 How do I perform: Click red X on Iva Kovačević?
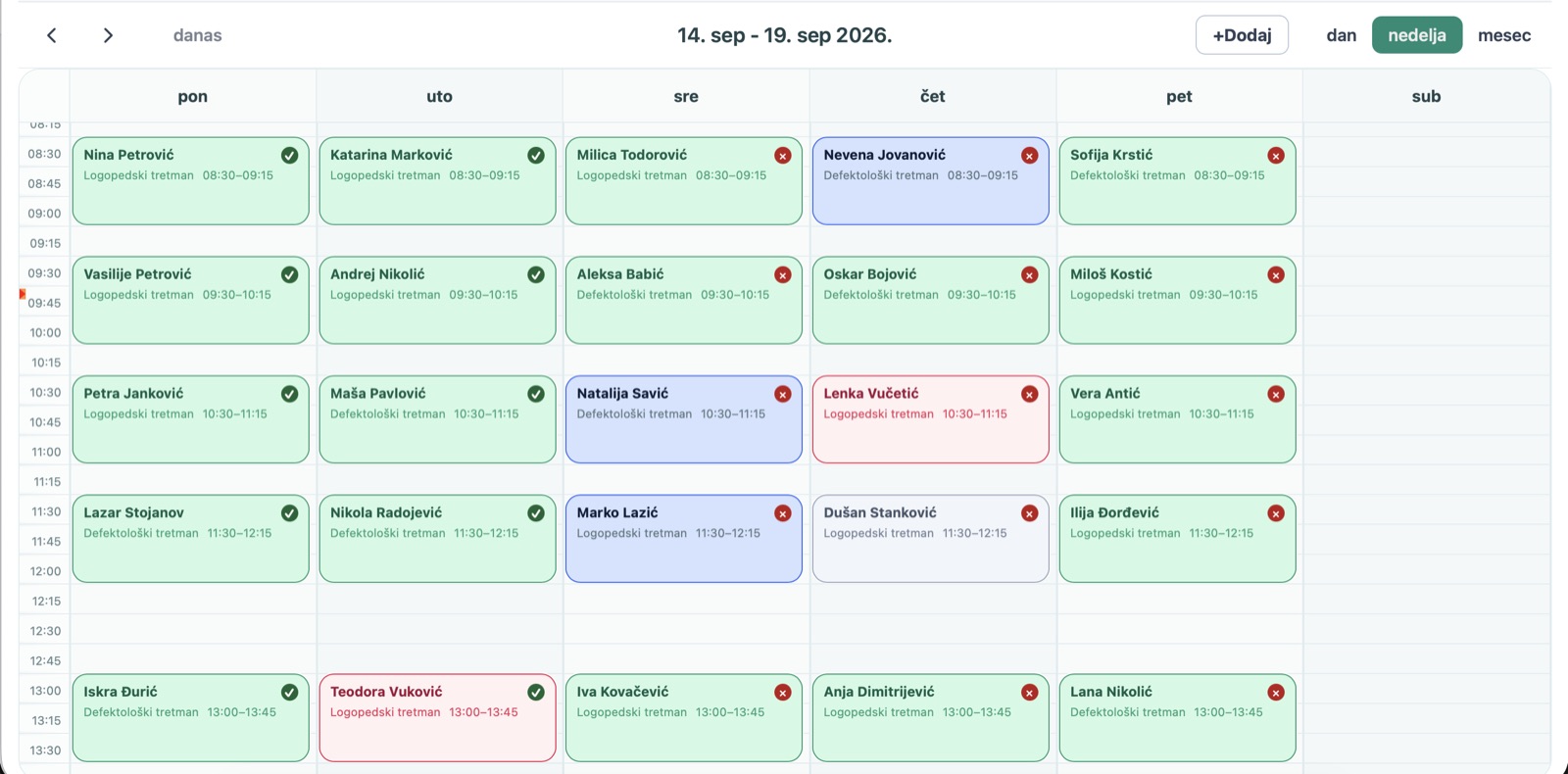coord(783,692)
